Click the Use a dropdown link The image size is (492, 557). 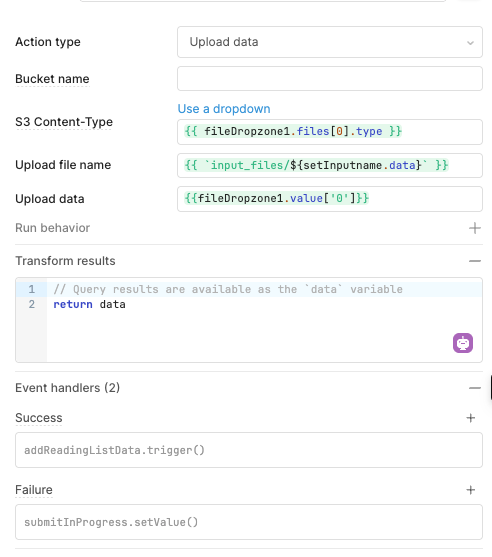pos(224,109)
